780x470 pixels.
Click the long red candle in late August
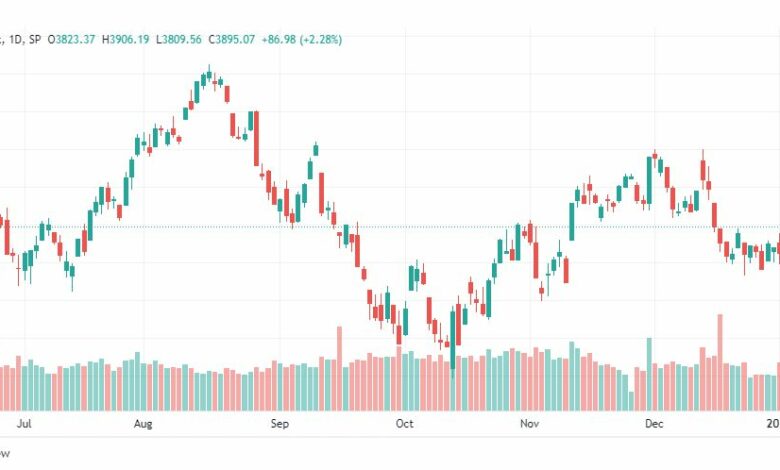(257, 139)
